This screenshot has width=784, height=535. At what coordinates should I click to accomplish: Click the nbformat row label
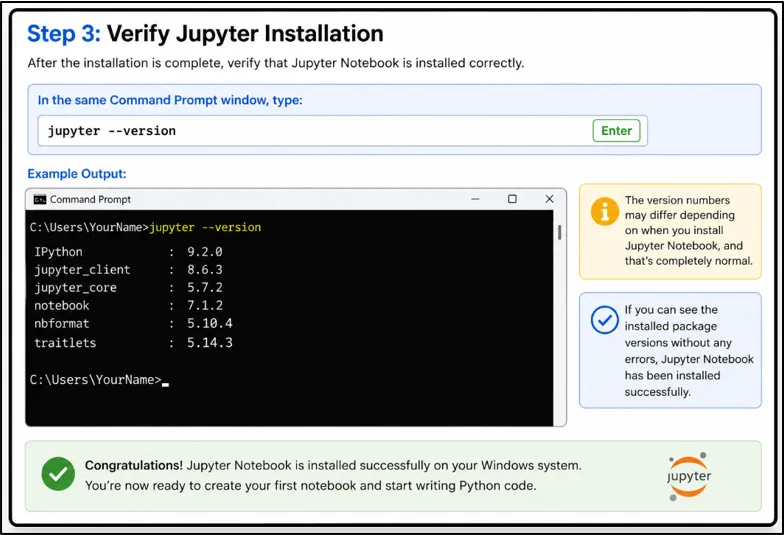[62, 324]
